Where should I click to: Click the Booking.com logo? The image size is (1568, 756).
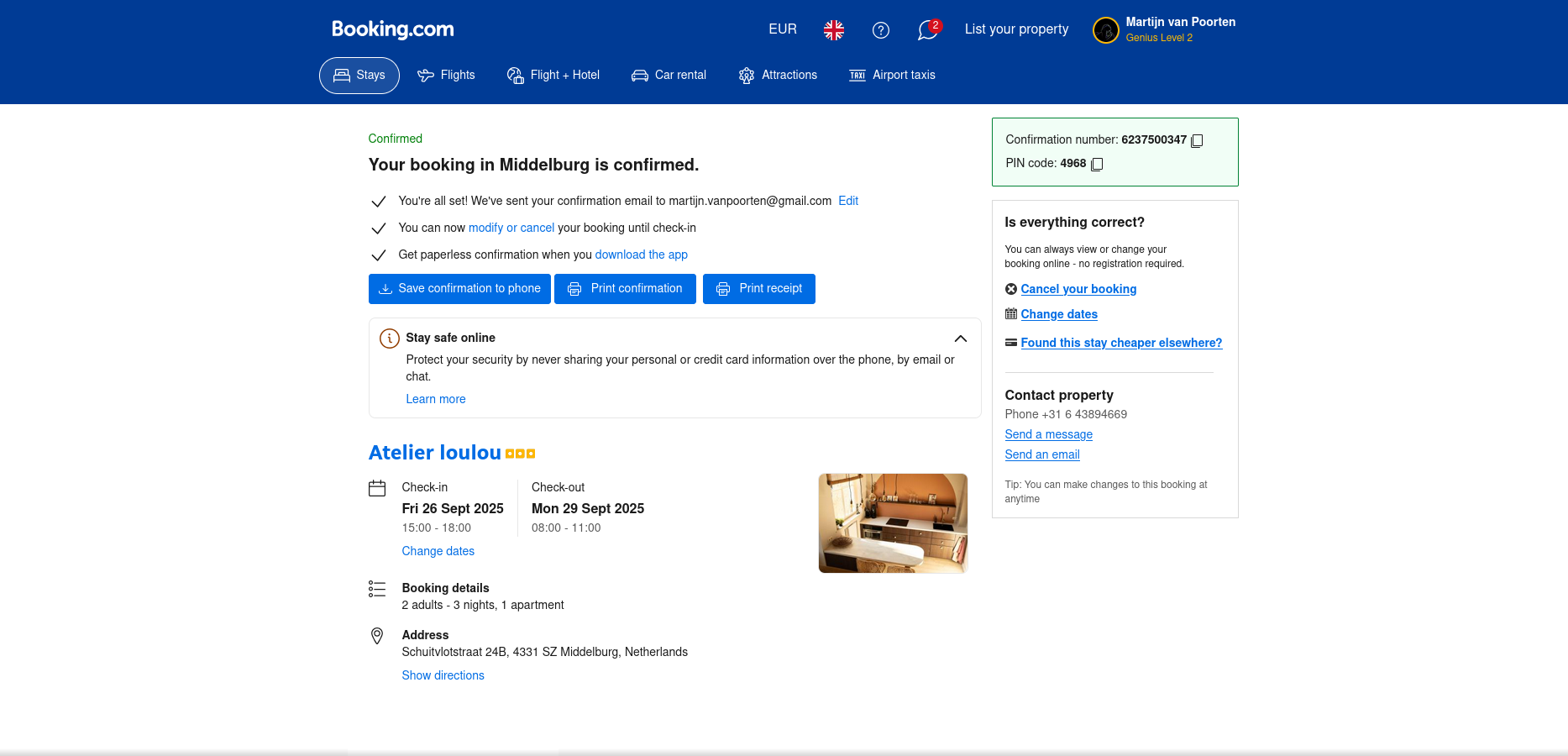[392, 29]
